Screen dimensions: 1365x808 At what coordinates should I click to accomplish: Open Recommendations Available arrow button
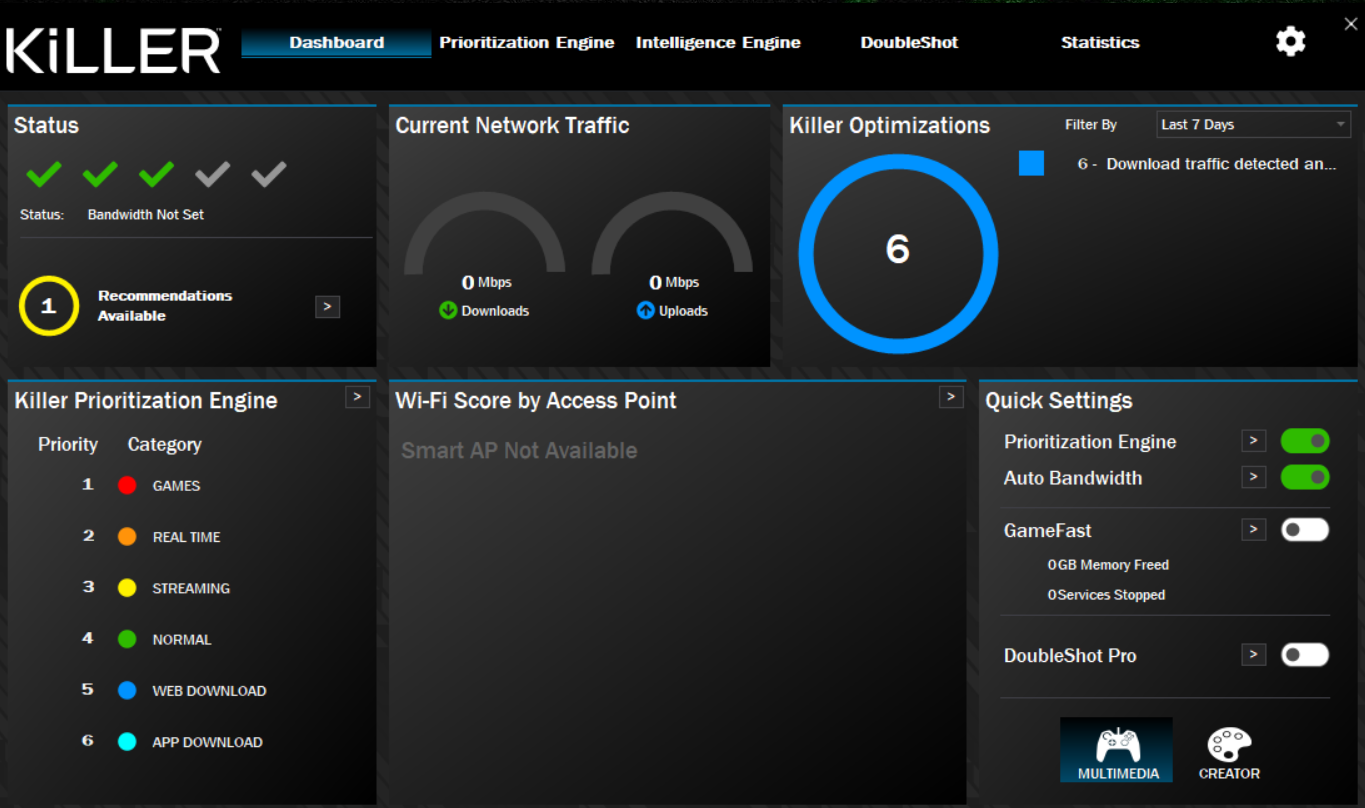[x=327, y=307]
